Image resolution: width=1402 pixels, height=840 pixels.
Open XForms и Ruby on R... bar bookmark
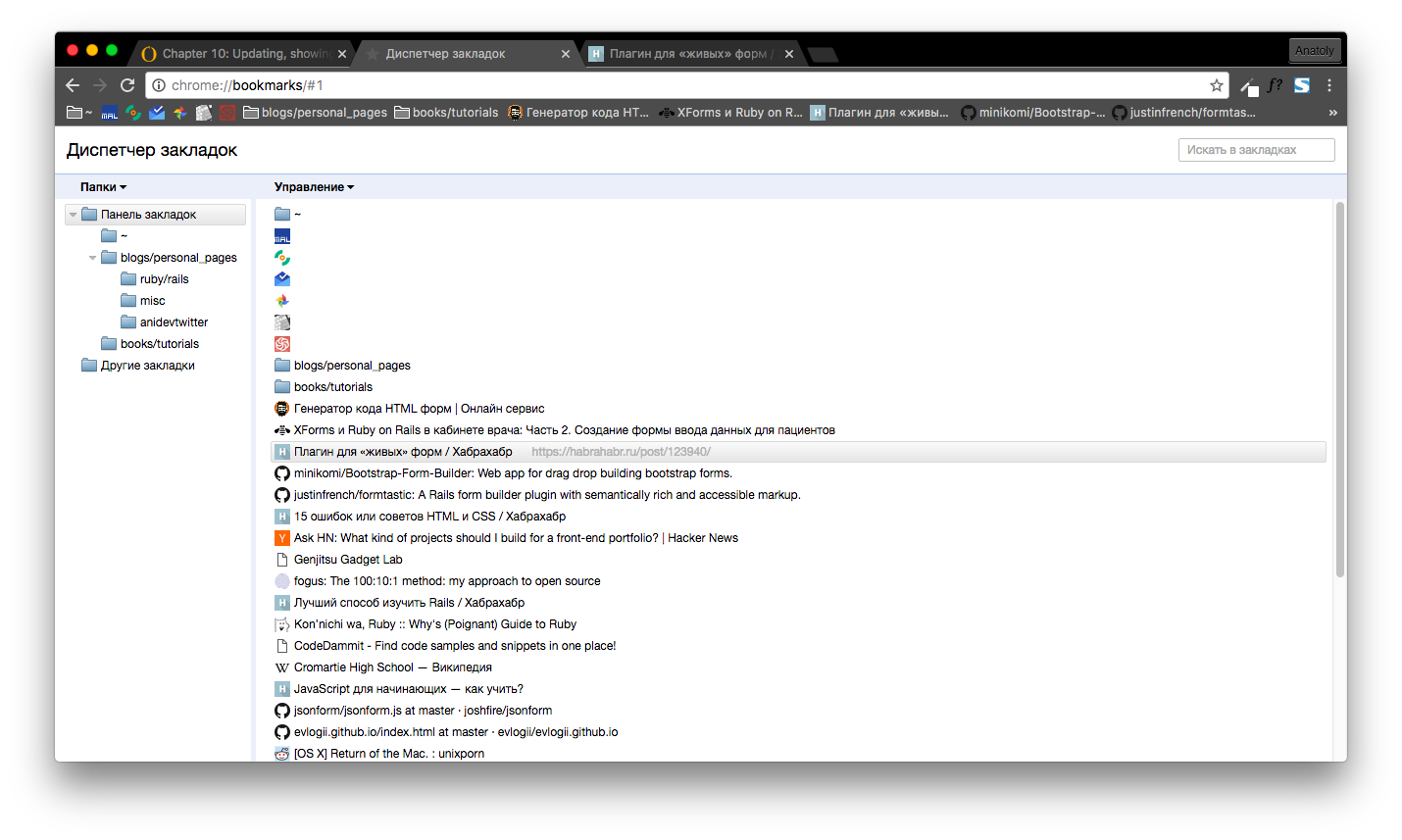click(730, 113)
